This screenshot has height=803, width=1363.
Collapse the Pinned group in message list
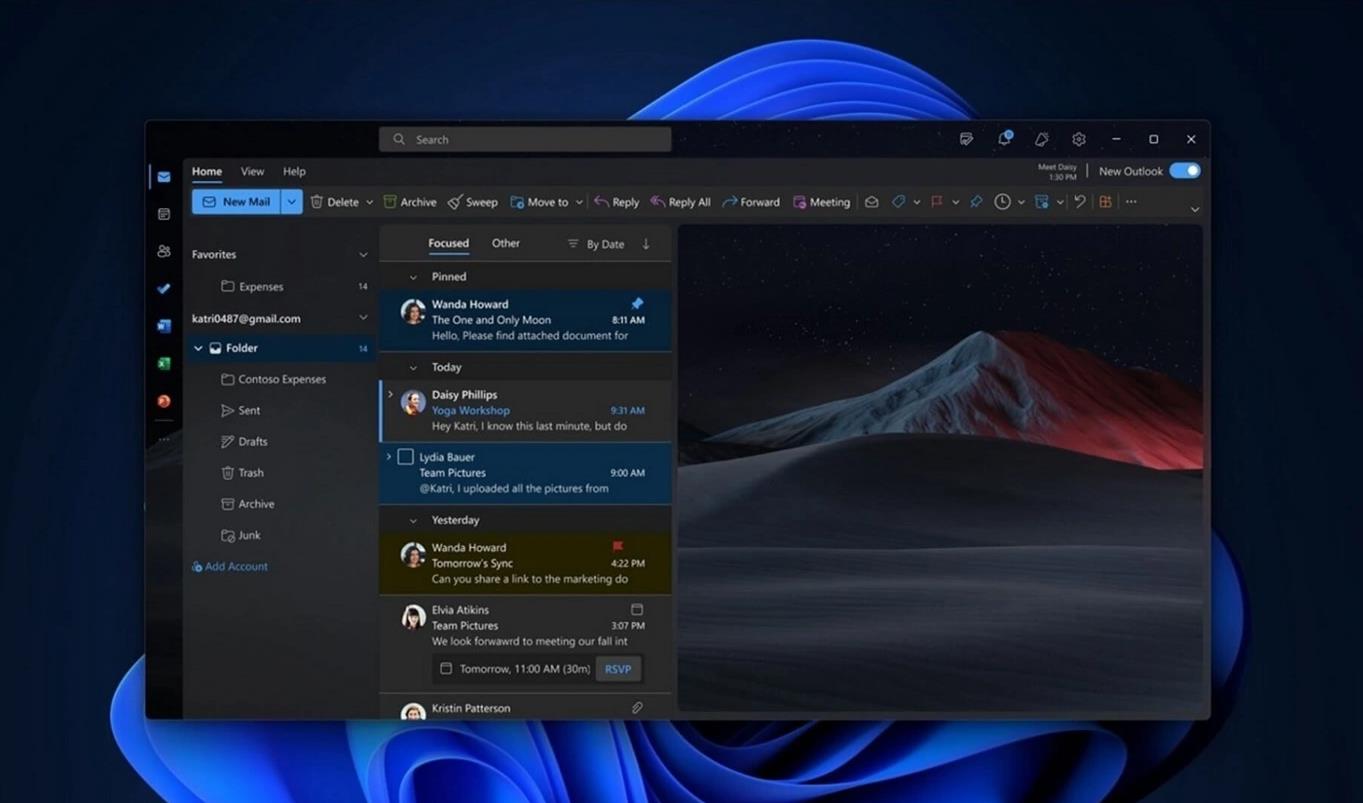click(413, 277)
